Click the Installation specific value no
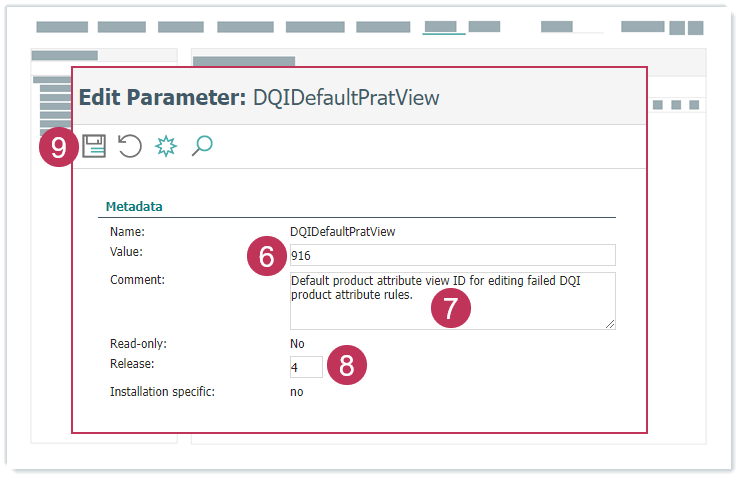Image resolution: width=741 pixels, height=479 pixels. (x=296, y=392)
